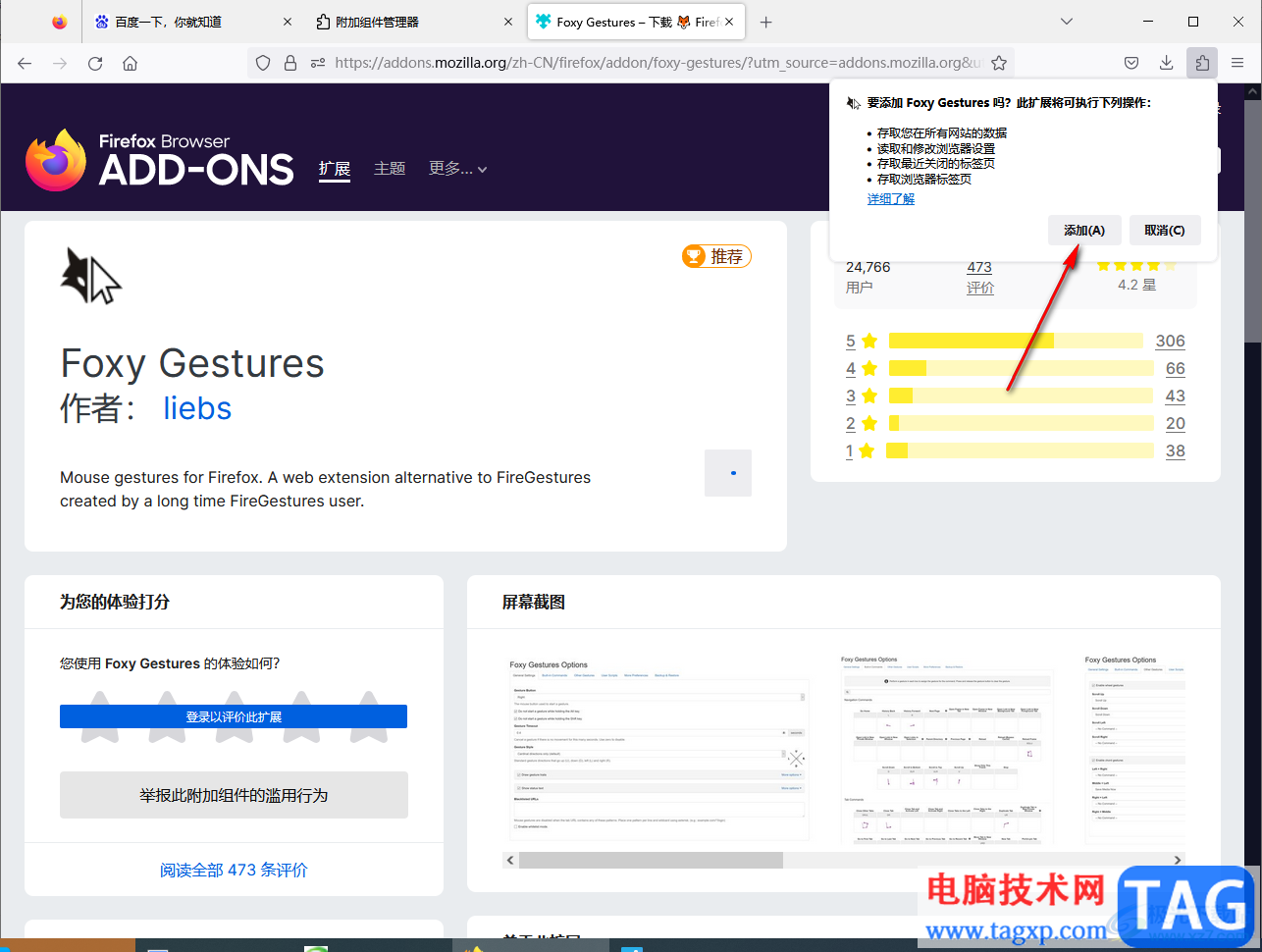Image resolution: width=1262 pixels, height=952 pixels.
Task: Click the 推荐 recommended badge
Action: click(x=716, y=256)
